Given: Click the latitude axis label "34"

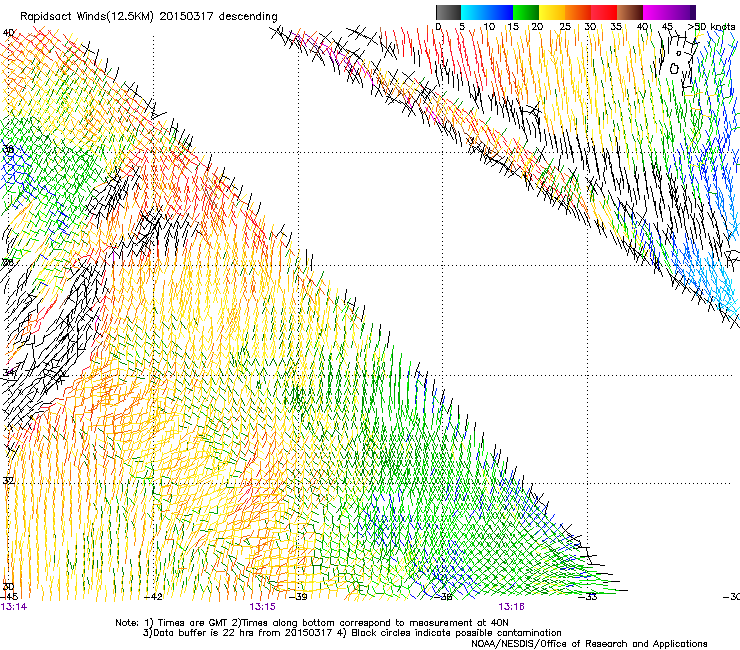Looking at the screenshot, I should click(8, 372).
